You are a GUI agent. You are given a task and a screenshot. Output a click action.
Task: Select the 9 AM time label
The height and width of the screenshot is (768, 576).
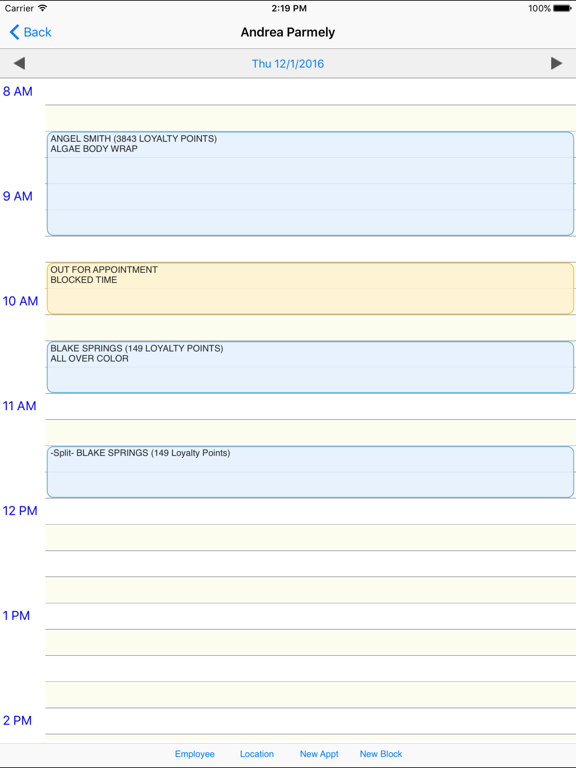click(x=18, y=196)
